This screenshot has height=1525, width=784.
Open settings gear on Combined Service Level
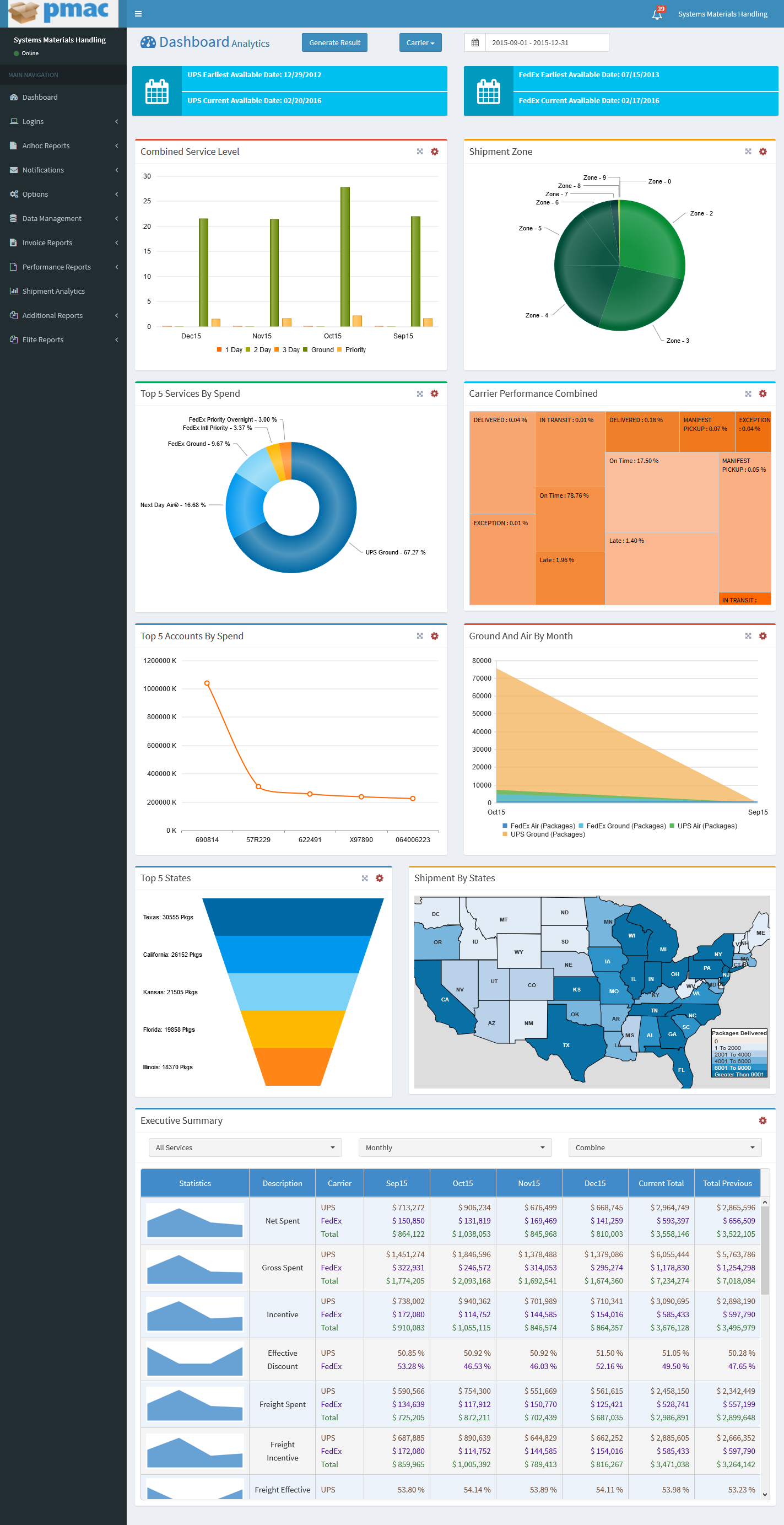pyautogui.click(x=434, y=152)
